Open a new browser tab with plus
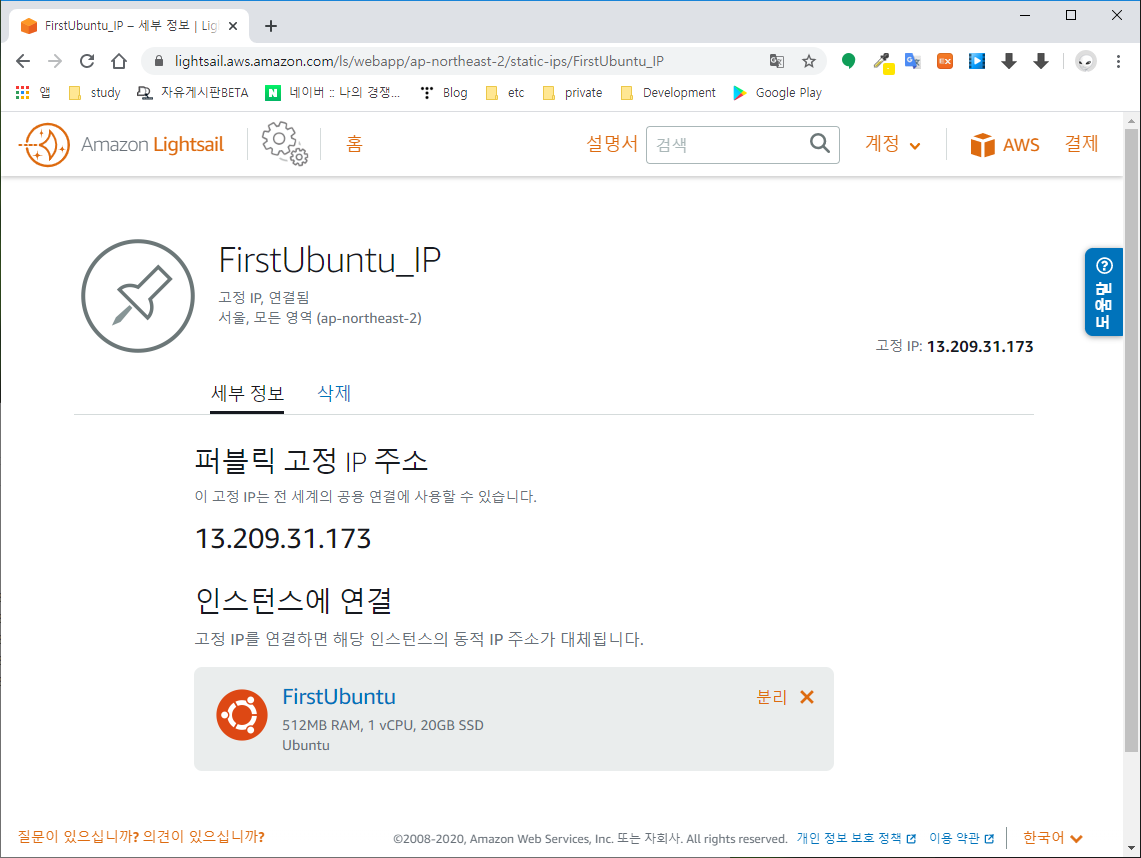 [x=271, y=26]
